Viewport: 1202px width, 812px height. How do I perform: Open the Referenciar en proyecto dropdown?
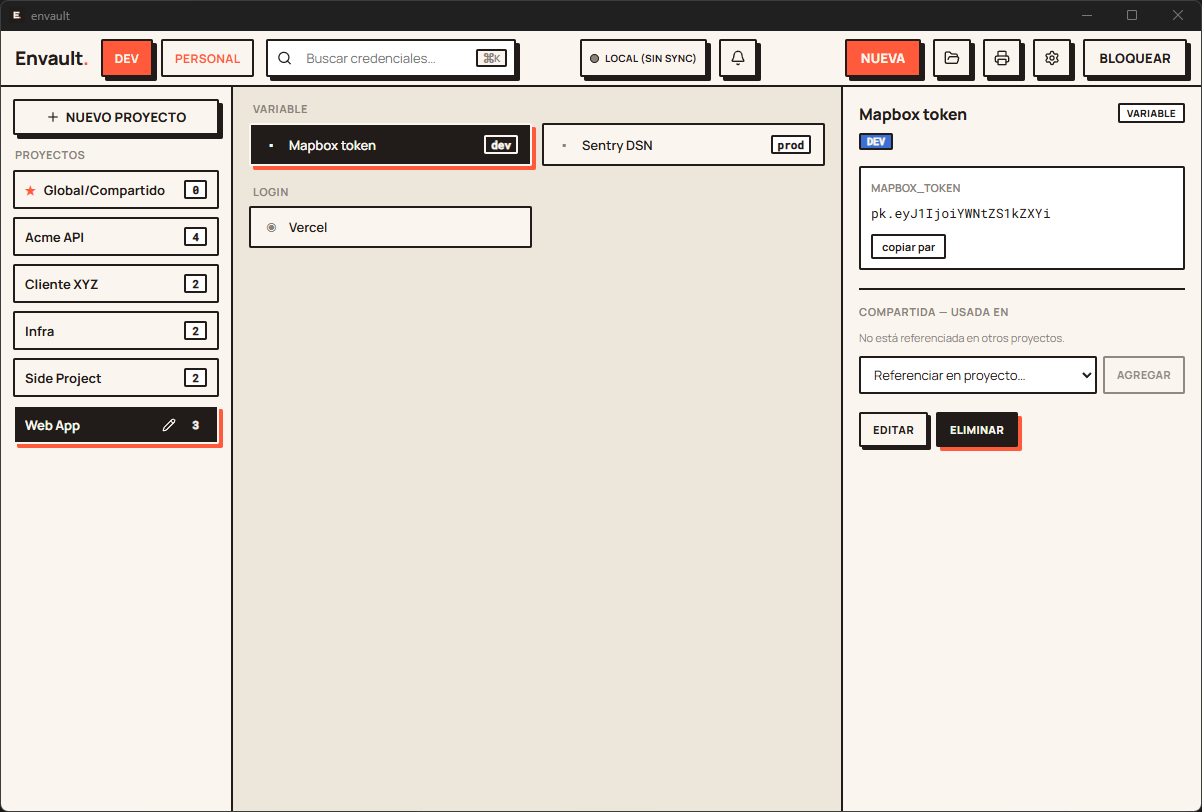pos(978,375)
